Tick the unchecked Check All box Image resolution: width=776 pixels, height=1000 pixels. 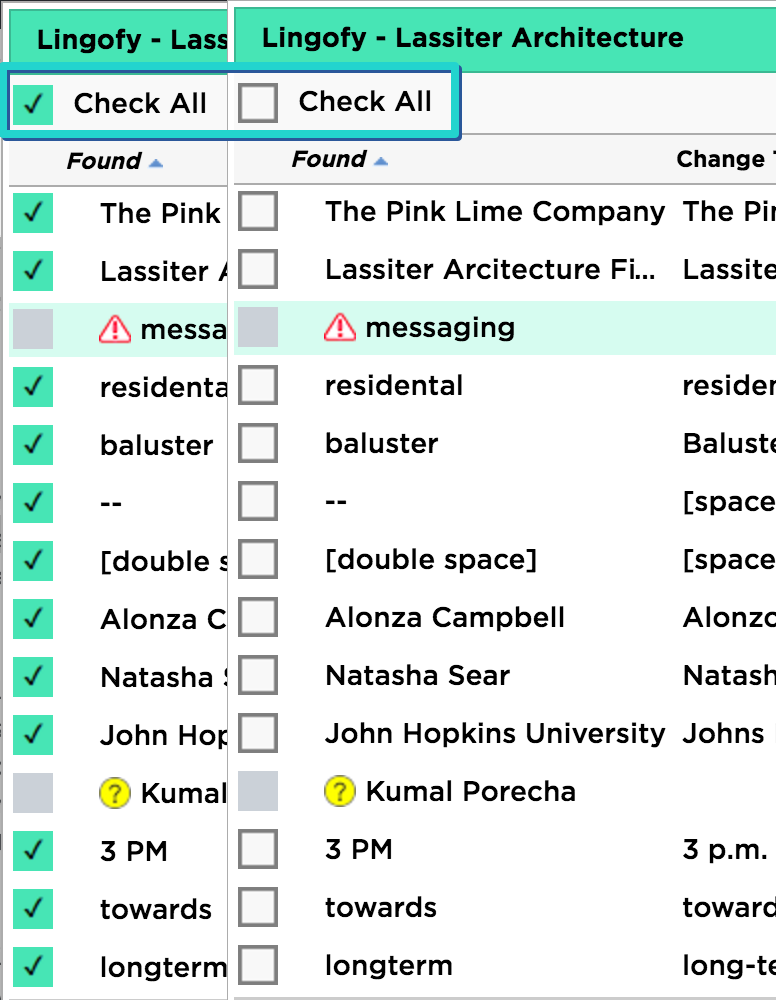tap(258, 102)
